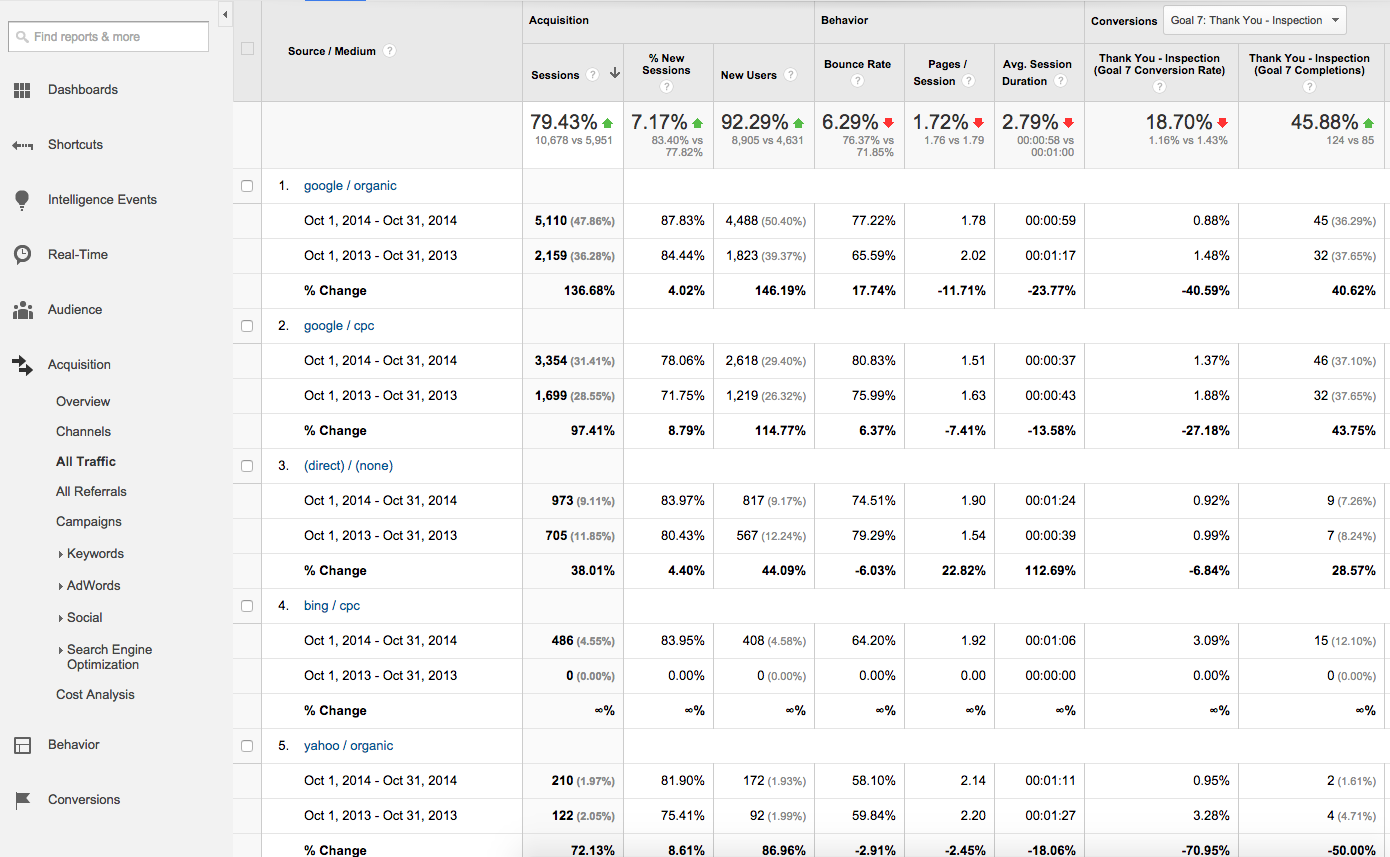Screen dimensions: 1390x857
Task: Collapse the left sidebar with arrow
Action: [x=225, y=14]
